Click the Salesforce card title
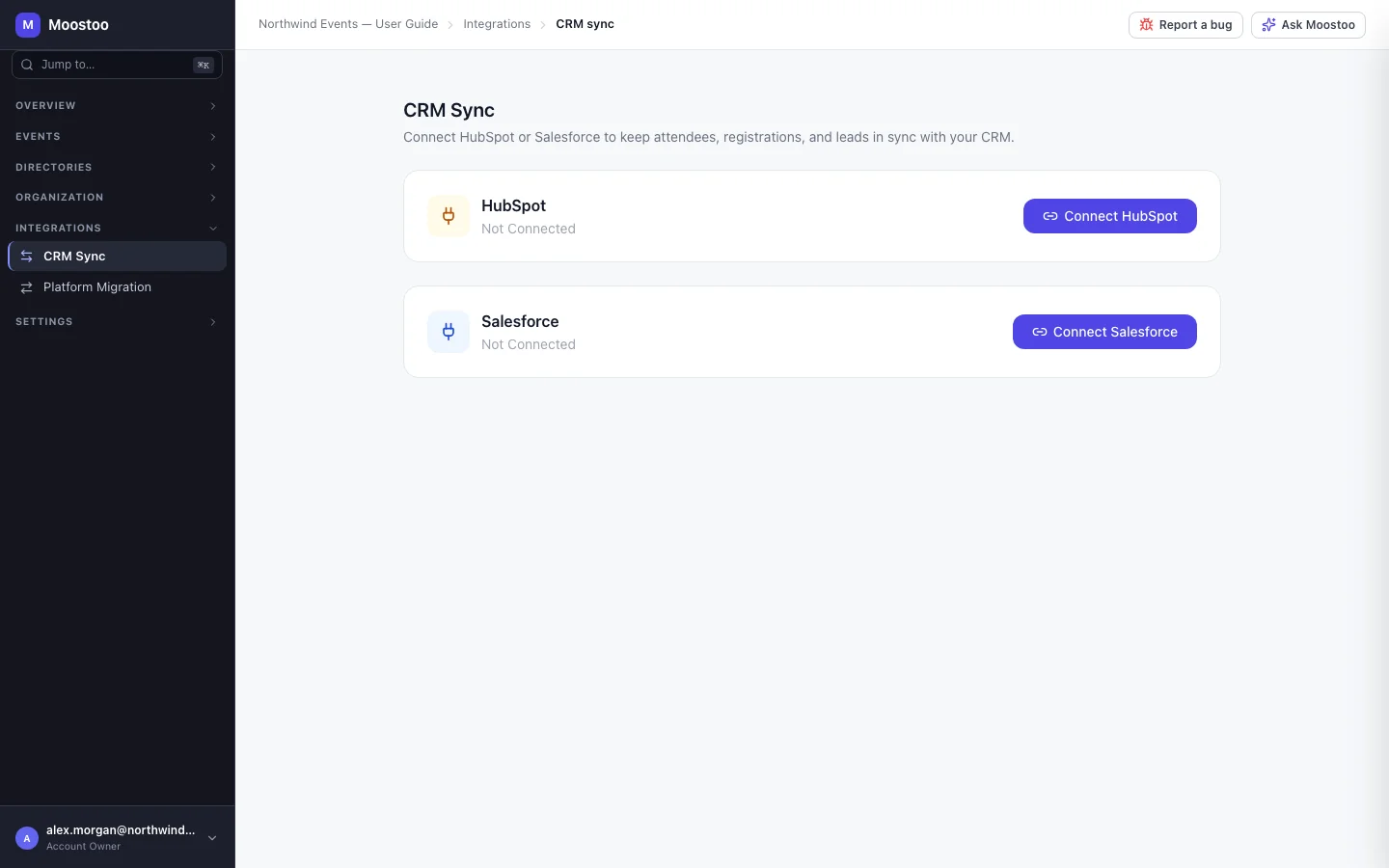Image resolution: width=1389 pixels, height=868 pixels. (x=520, y=321)
